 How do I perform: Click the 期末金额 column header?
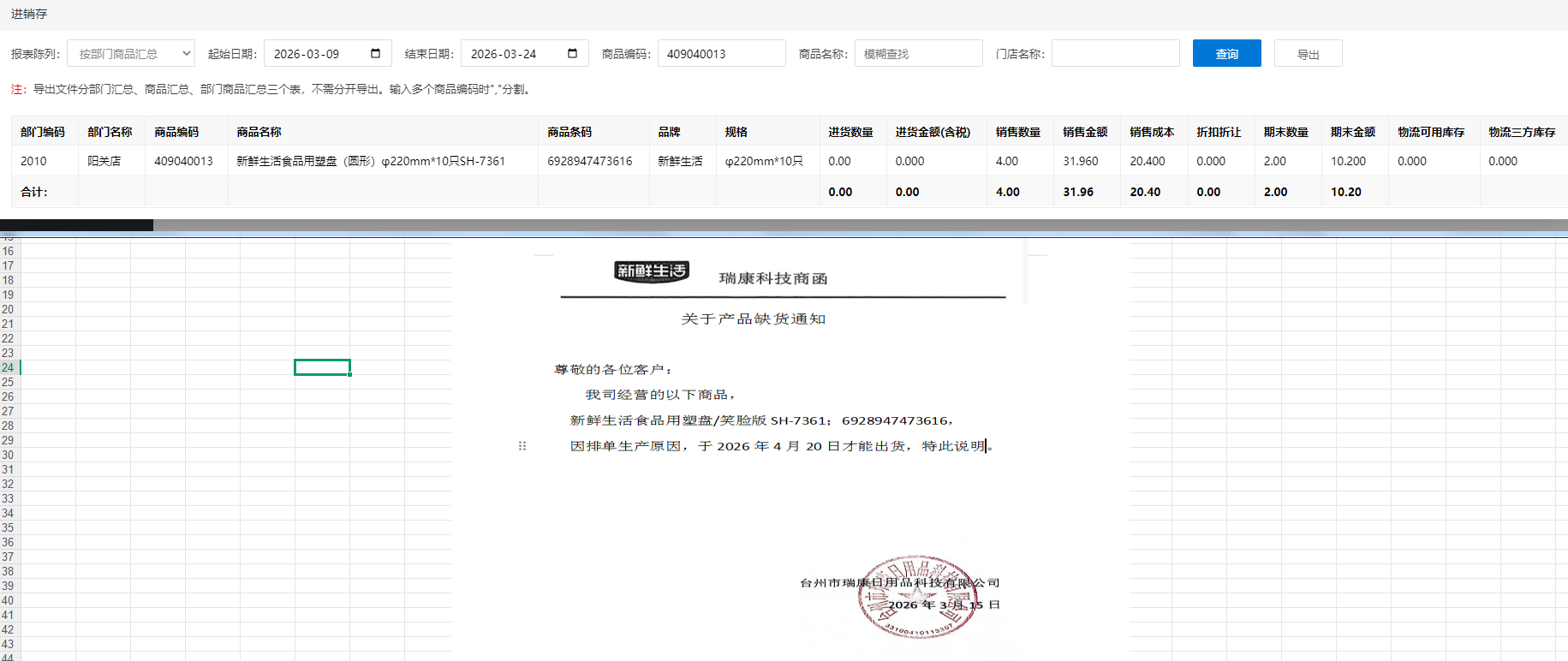[x=1352, y=132]
